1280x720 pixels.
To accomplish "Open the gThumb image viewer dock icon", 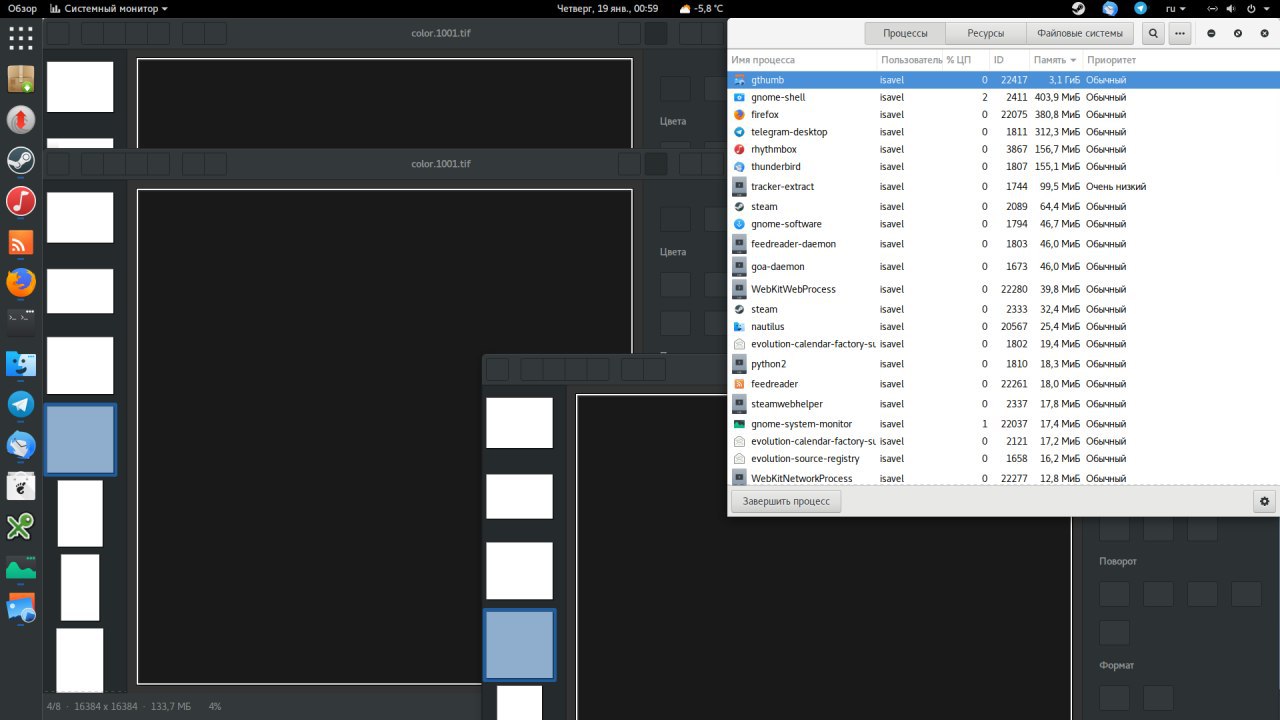I will tap(21, 608).
